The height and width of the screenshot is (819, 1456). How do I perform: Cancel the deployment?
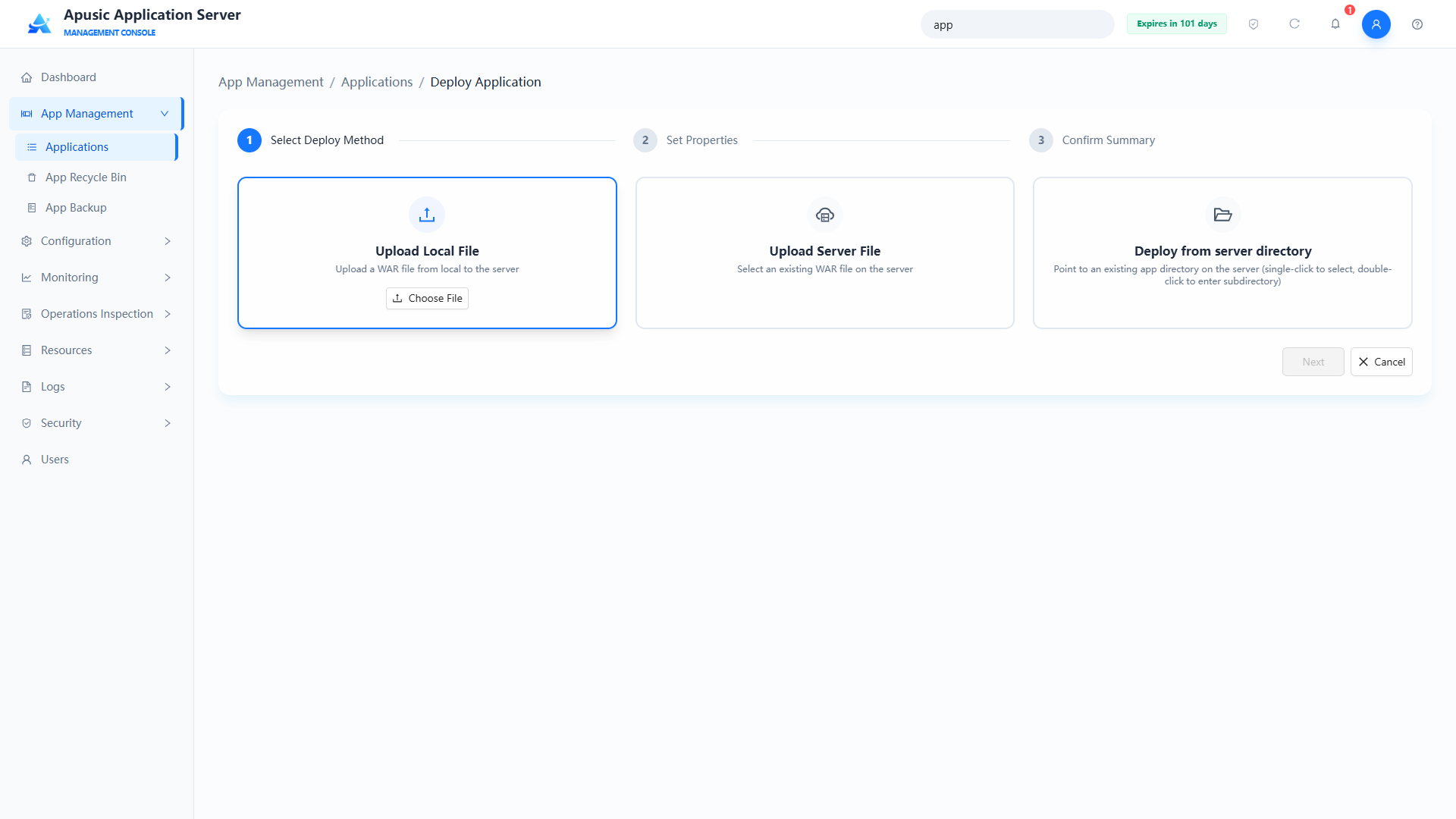tap(1381, 362)
